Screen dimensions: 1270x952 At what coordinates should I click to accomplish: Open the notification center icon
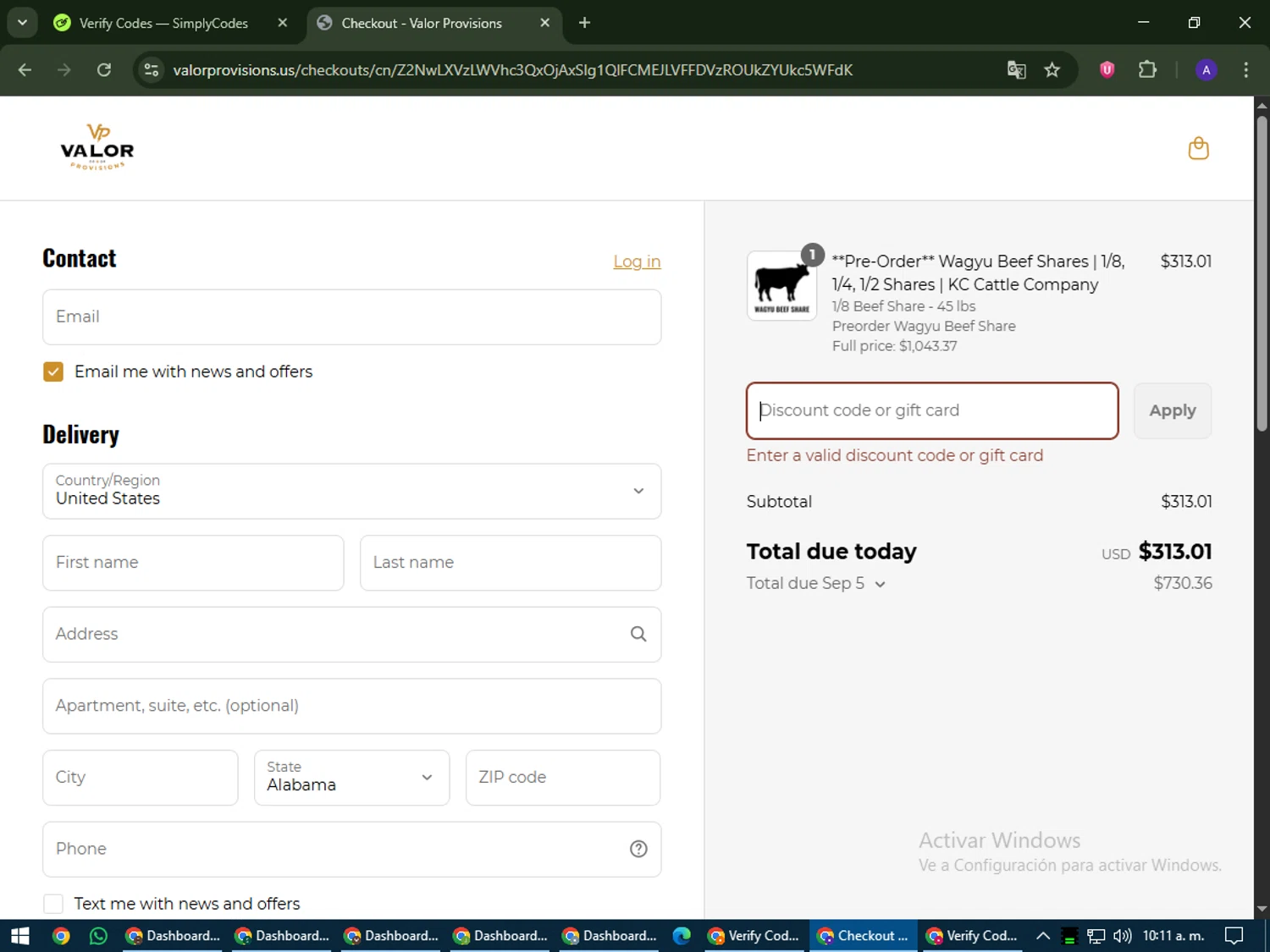[x=1234, y=935]
